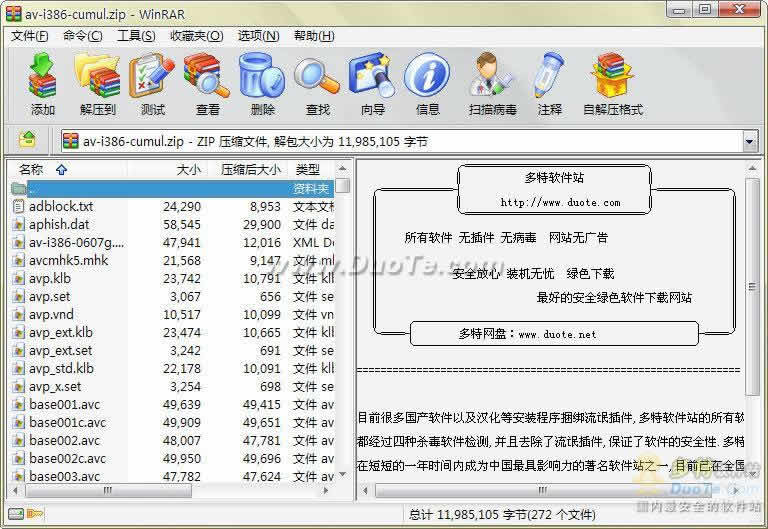The width and height of the screenshot is (768, 529).
Task: Click the WinRAR icon in the title bar
Action: coord(13,14)
